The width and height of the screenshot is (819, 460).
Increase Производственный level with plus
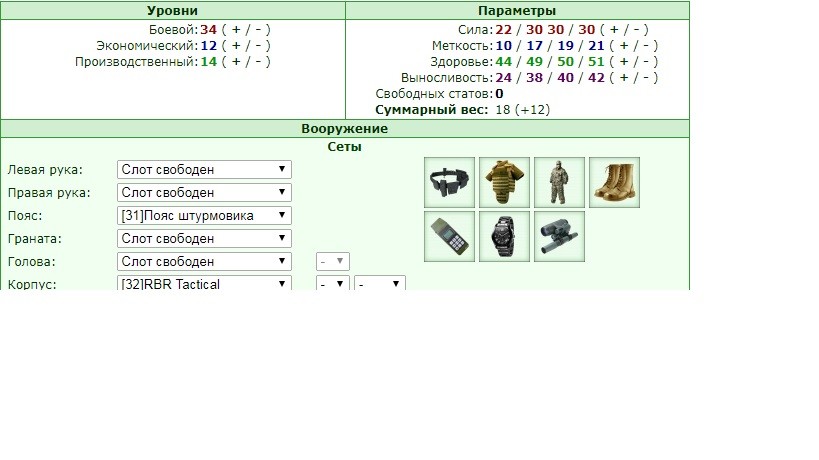236,62
